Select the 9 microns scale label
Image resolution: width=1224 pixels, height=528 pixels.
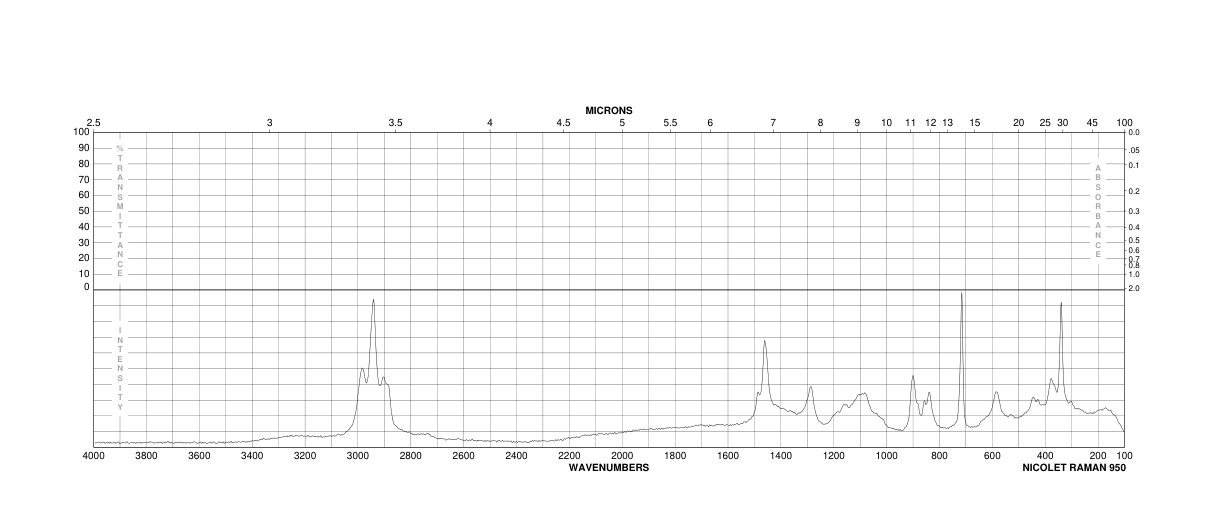pyautogui.click(x=857, y=122)
